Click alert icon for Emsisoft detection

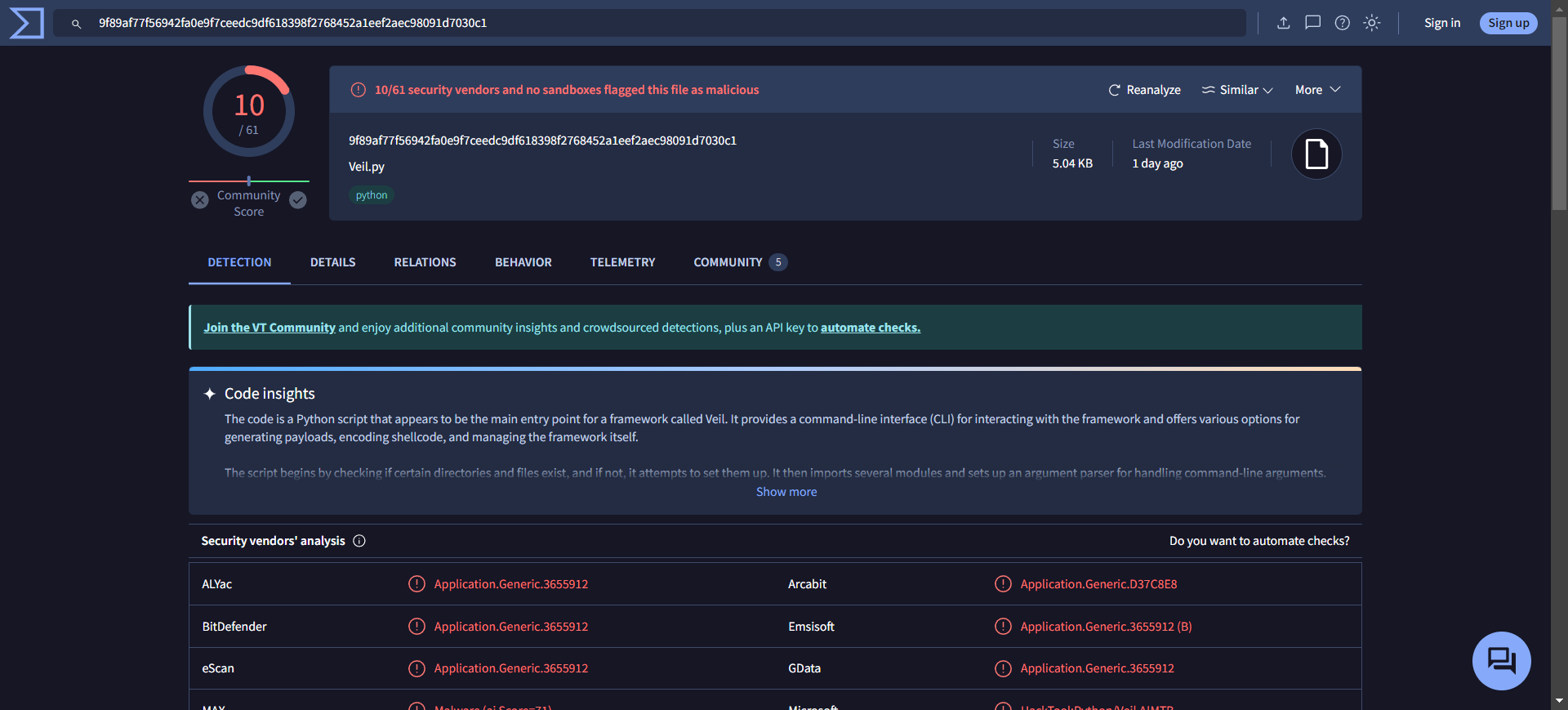(1003, 627)
